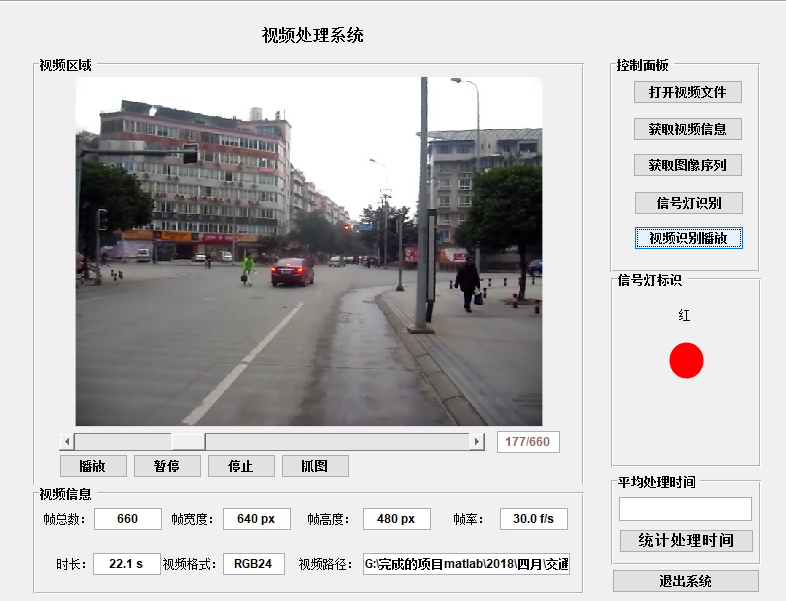Click the 视频识别播放 button
This screenshot has width=786, height=601.
point(689,238)
